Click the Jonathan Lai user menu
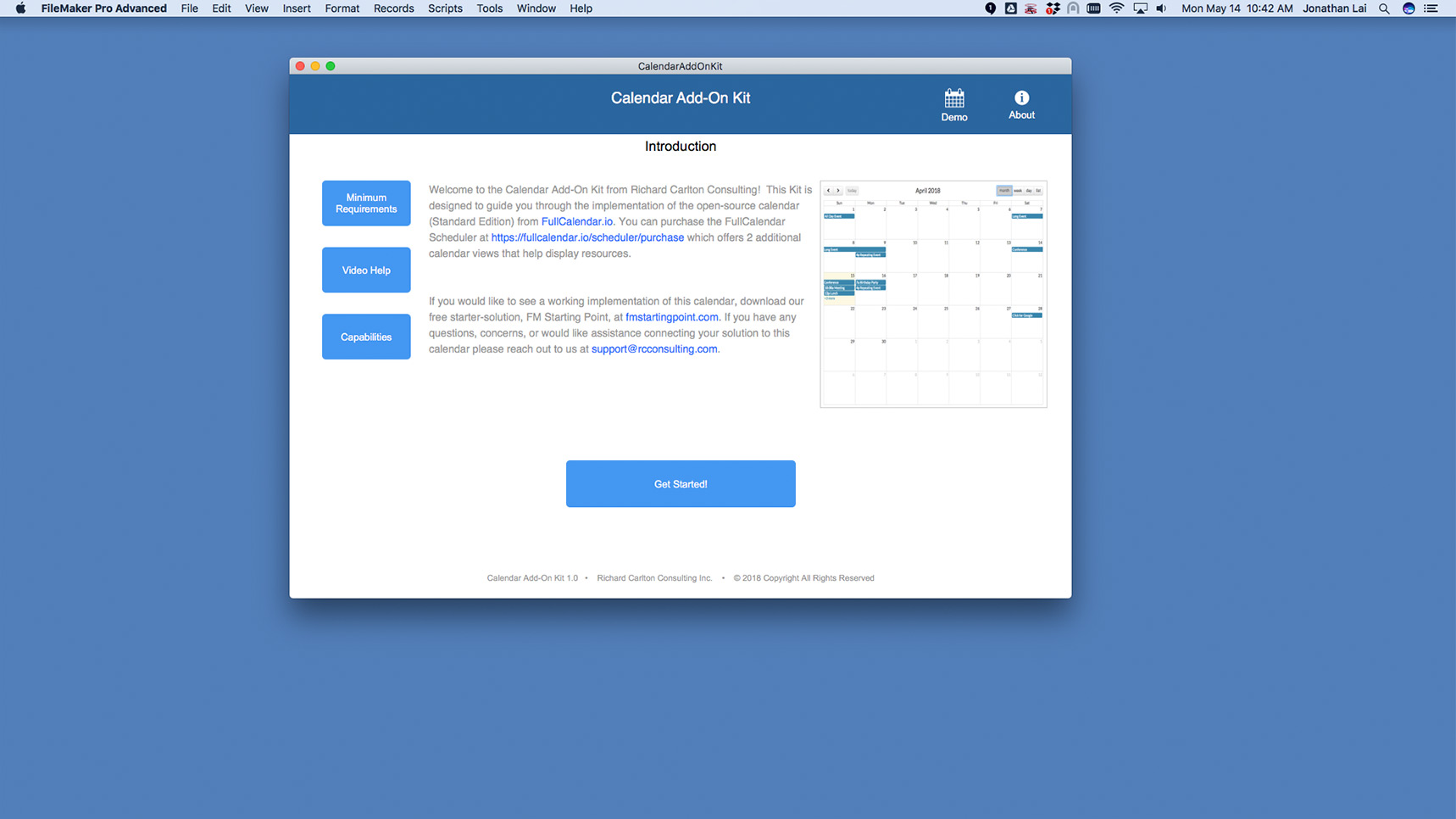Viewport: 1456px width, 819px height. [1334, 8]
